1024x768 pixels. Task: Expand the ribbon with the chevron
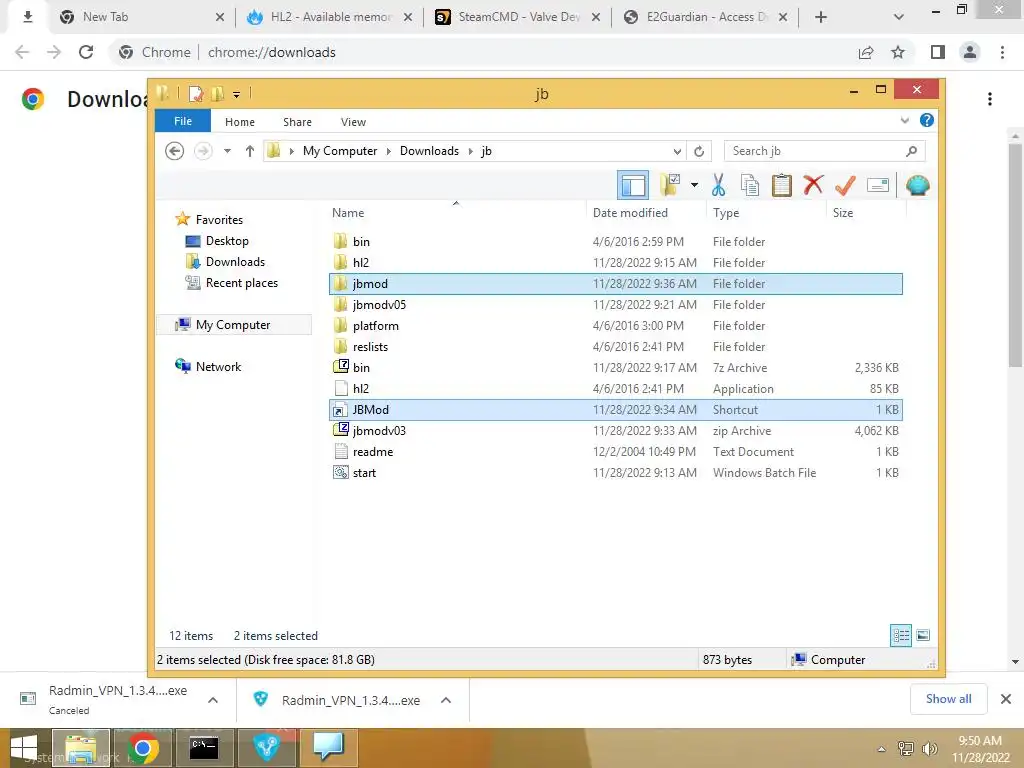coord(904,120)
